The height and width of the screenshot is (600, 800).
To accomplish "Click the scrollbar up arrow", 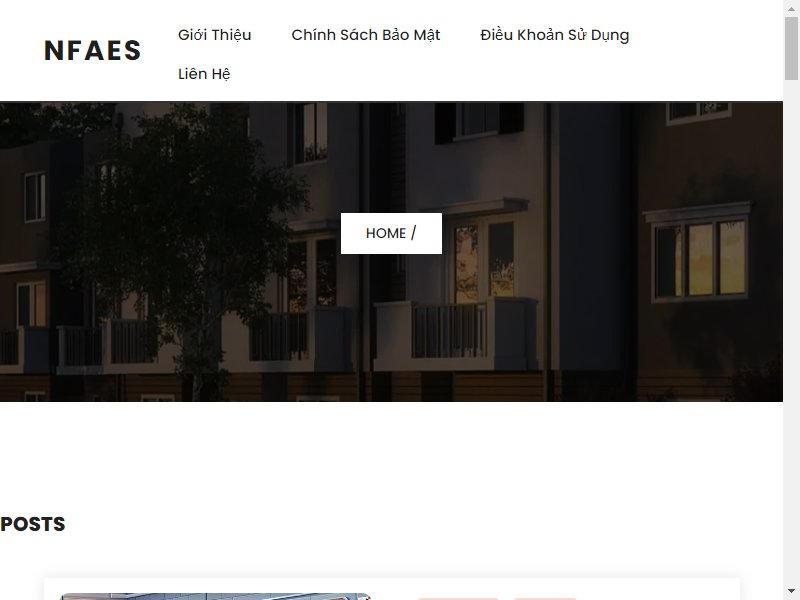I will tap(791, 7).
